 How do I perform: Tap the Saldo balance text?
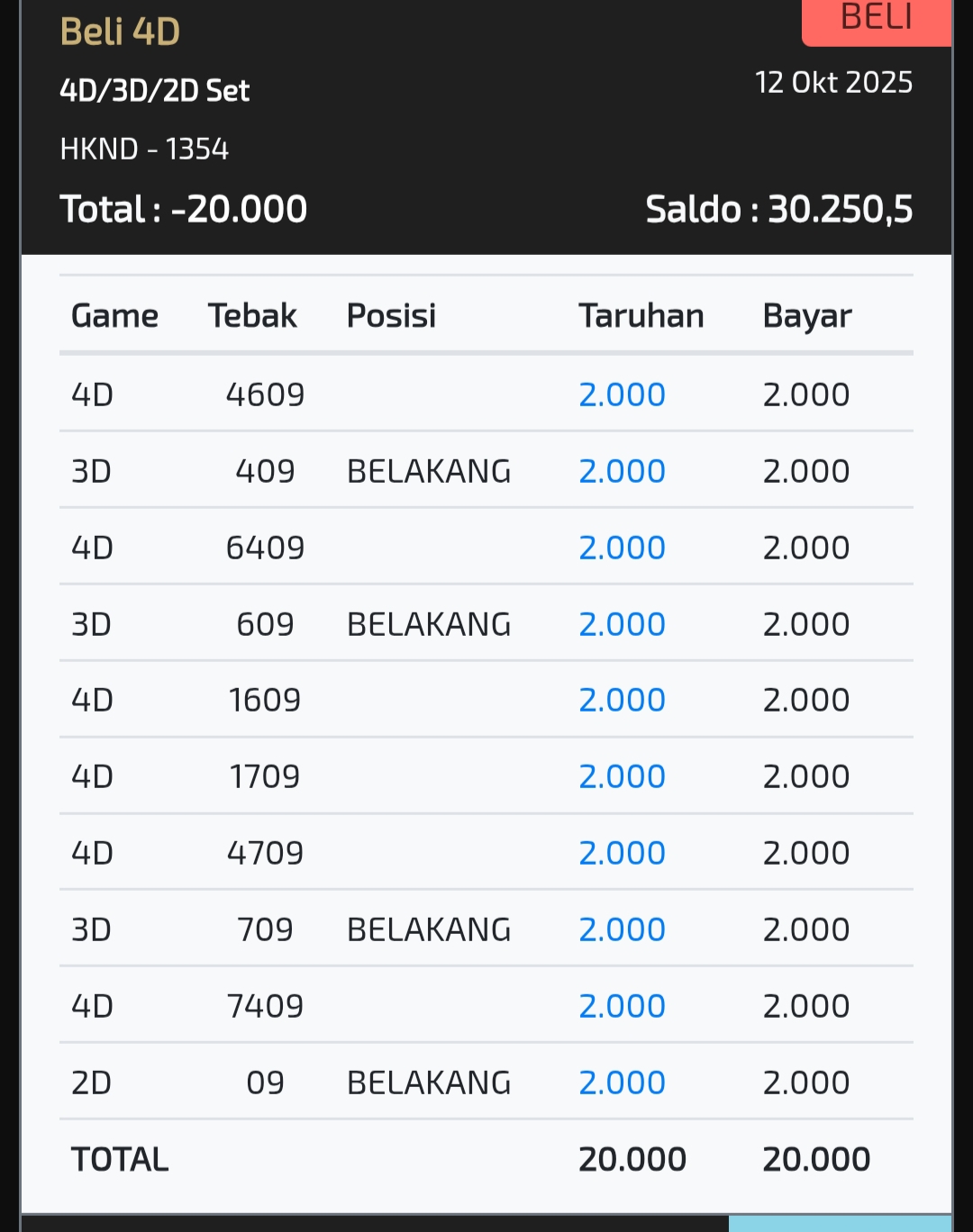pos(778,209)
